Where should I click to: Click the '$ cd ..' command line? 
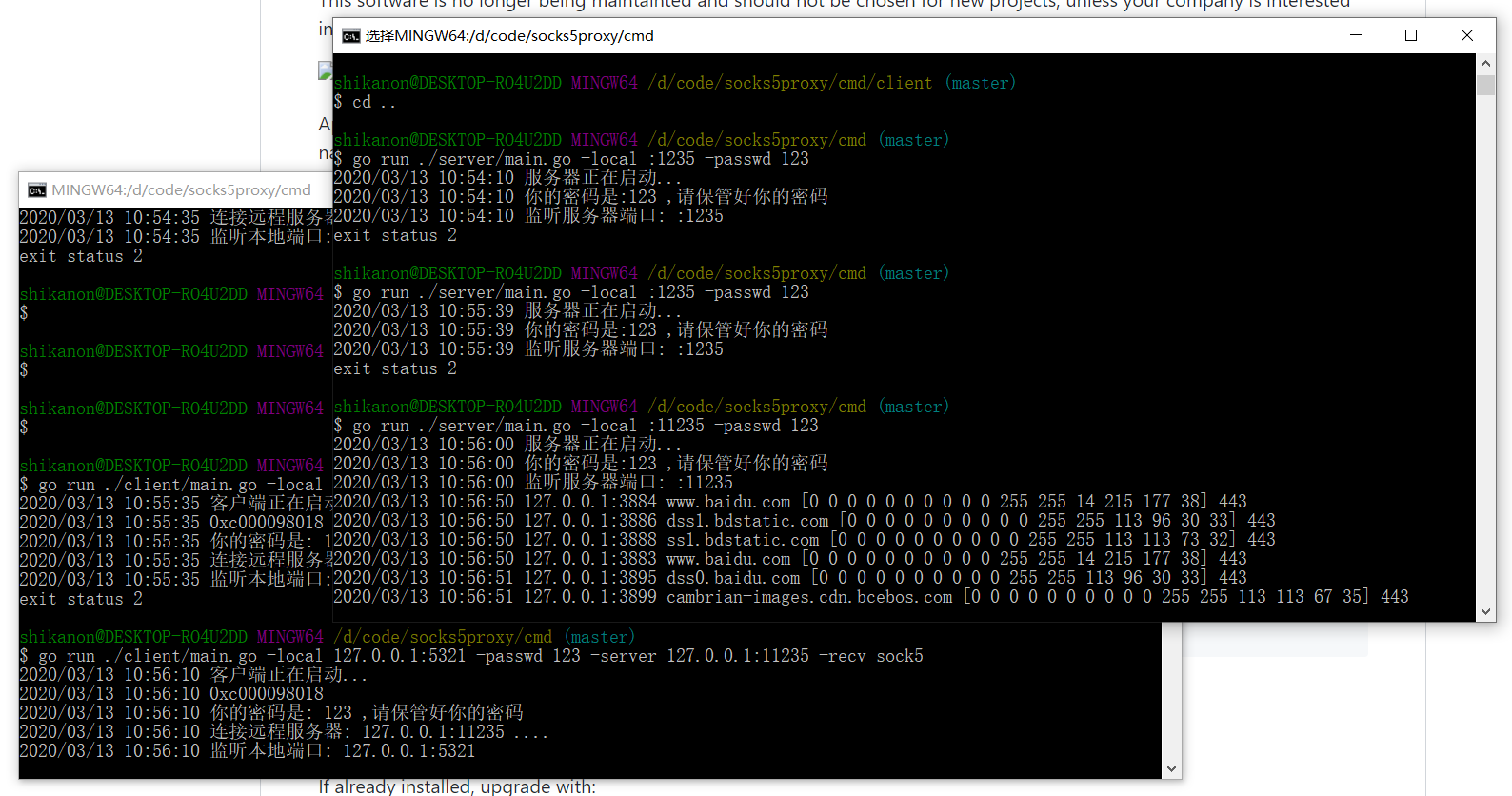tap(365, 102)
